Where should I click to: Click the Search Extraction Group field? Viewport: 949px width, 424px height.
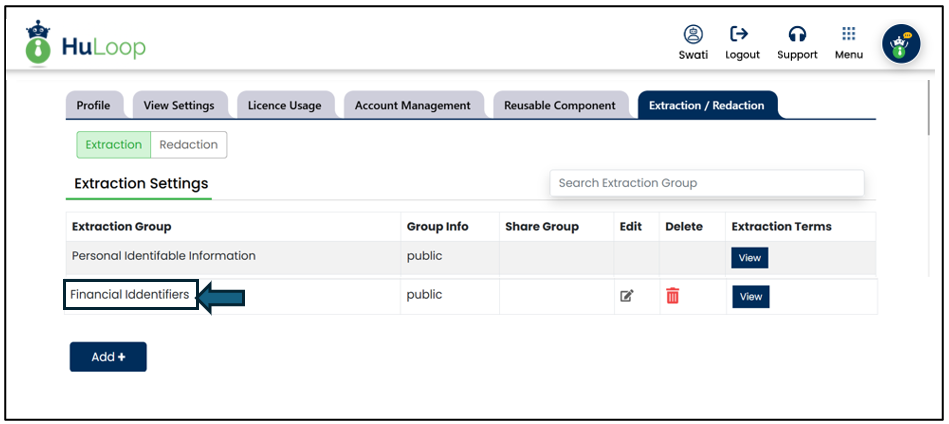point(706,183)
